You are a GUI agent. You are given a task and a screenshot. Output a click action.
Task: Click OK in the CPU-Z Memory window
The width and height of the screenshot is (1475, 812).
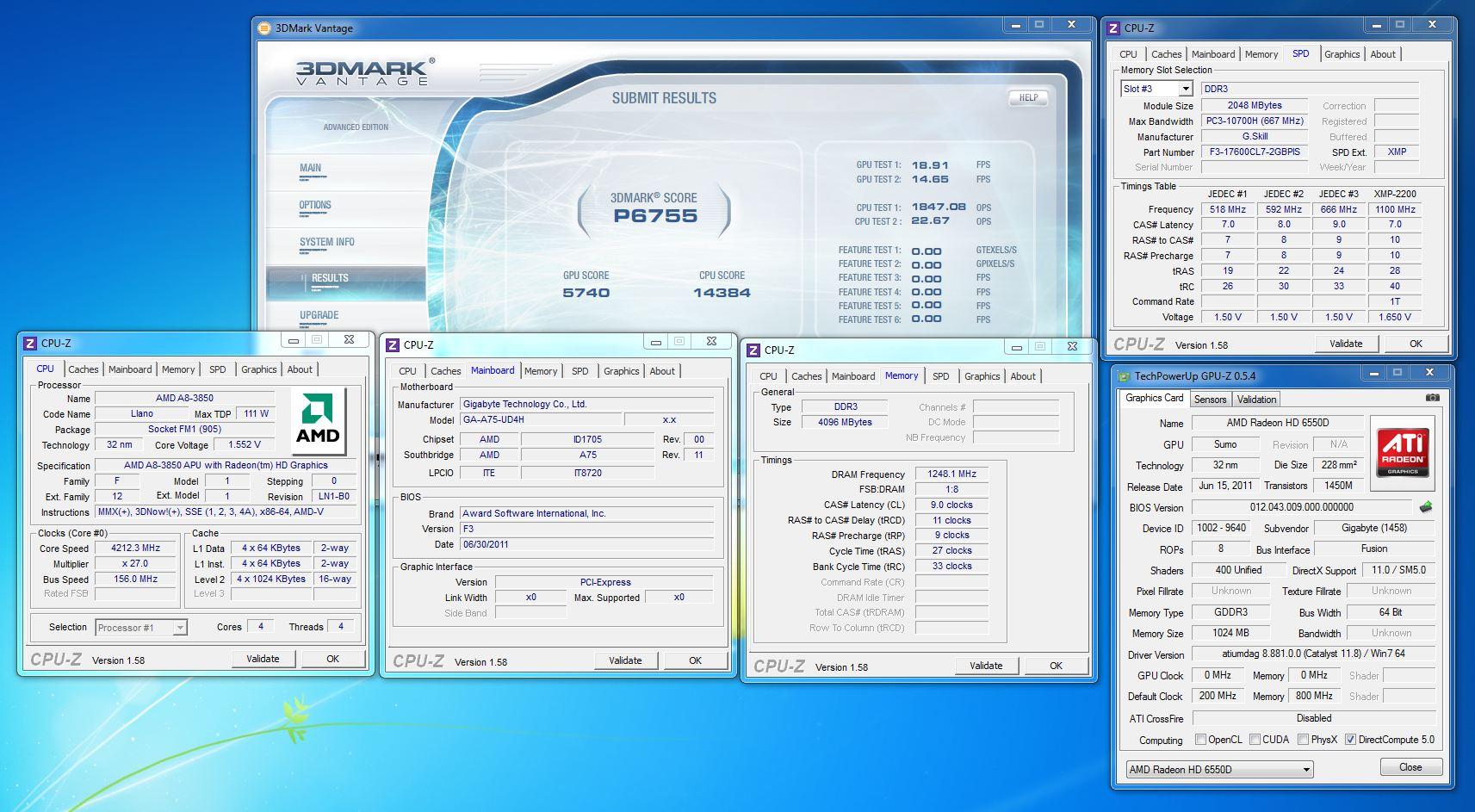pyautogui.click(x=1056, y=665)
